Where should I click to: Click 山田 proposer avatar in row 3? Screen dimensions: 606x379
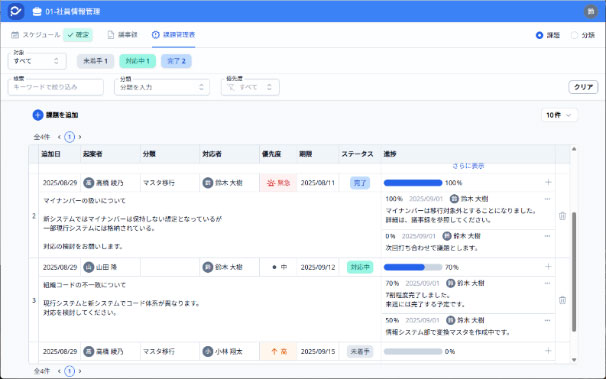coord(89,267)
